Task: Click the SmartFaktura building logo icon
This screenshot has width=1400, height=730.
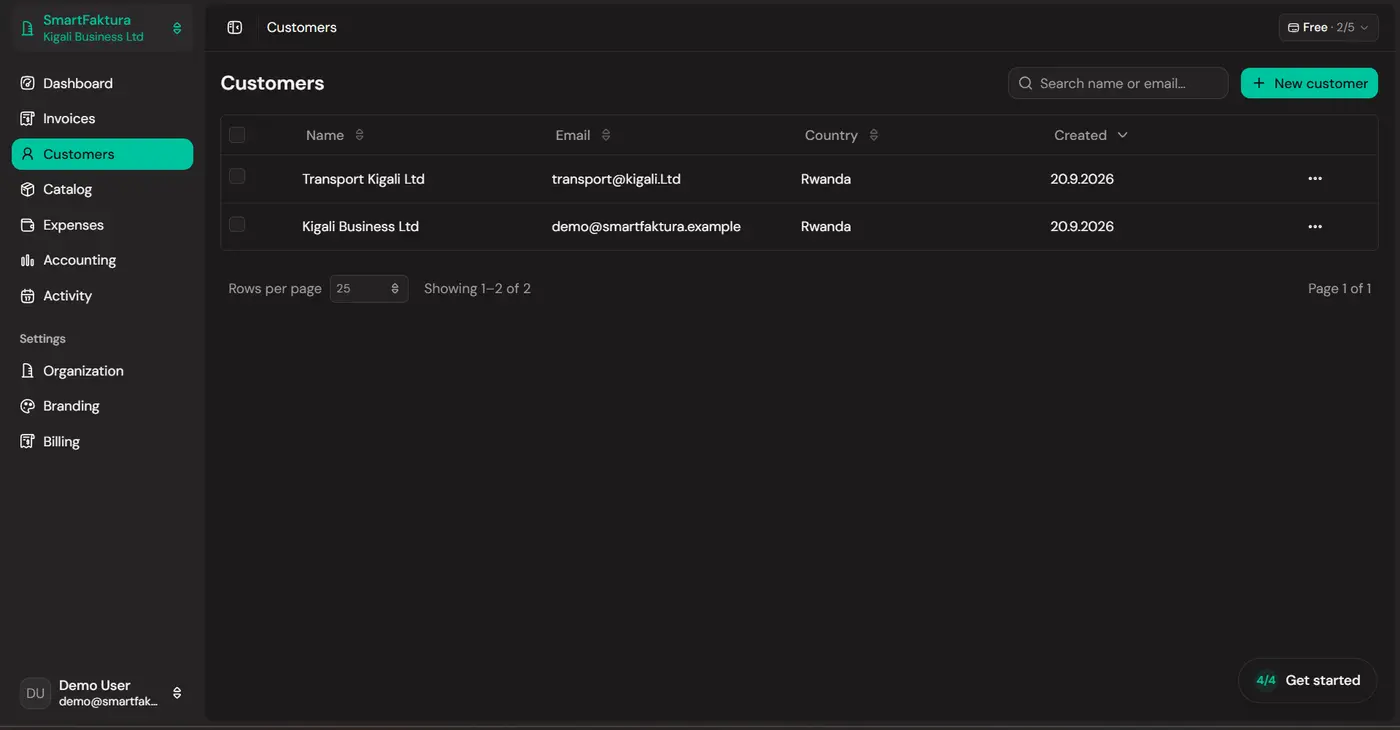Action: [x=28, y=28]
